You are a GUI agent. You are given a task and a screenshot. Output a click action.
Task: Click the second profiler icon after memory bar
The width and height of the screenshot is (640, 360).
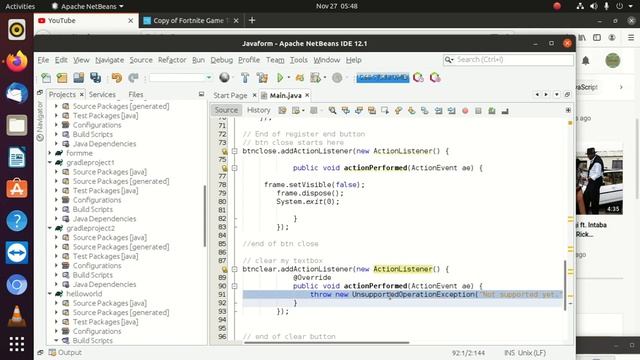click(435, 78)
